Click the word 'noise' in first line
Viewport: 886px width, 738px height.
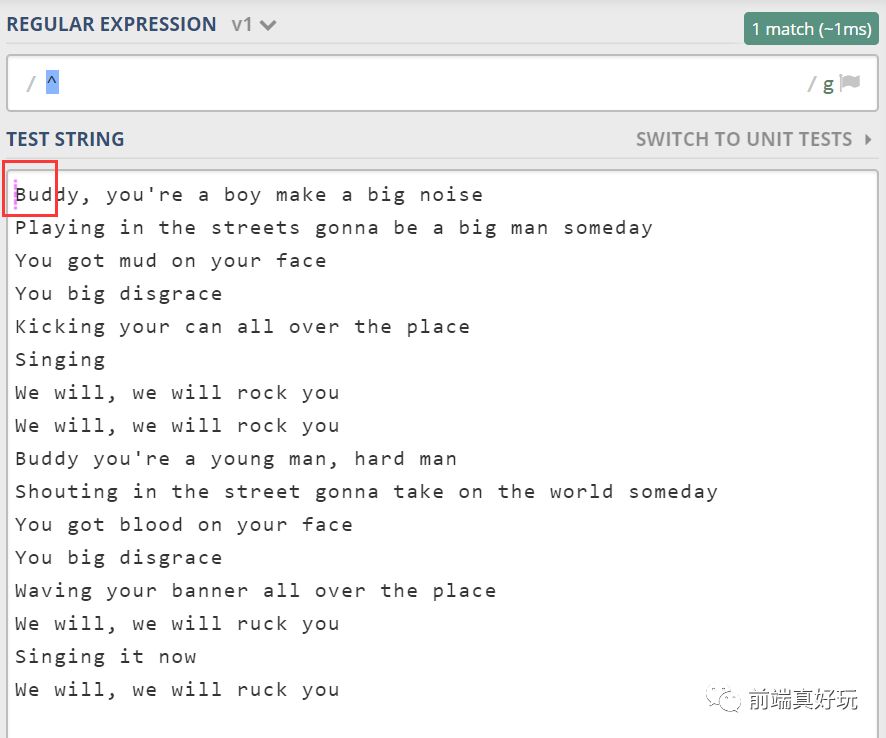tap(451, 195)
